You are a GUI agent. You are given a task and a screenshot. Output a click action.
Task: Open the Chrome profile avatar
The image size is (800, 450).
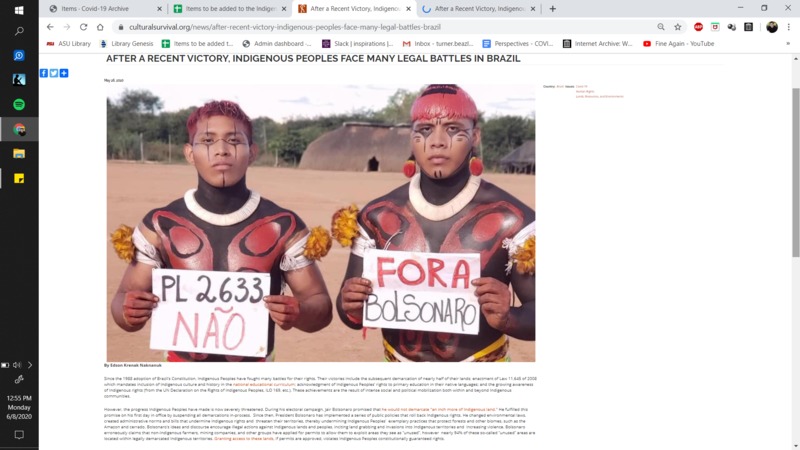pos(772,27)
